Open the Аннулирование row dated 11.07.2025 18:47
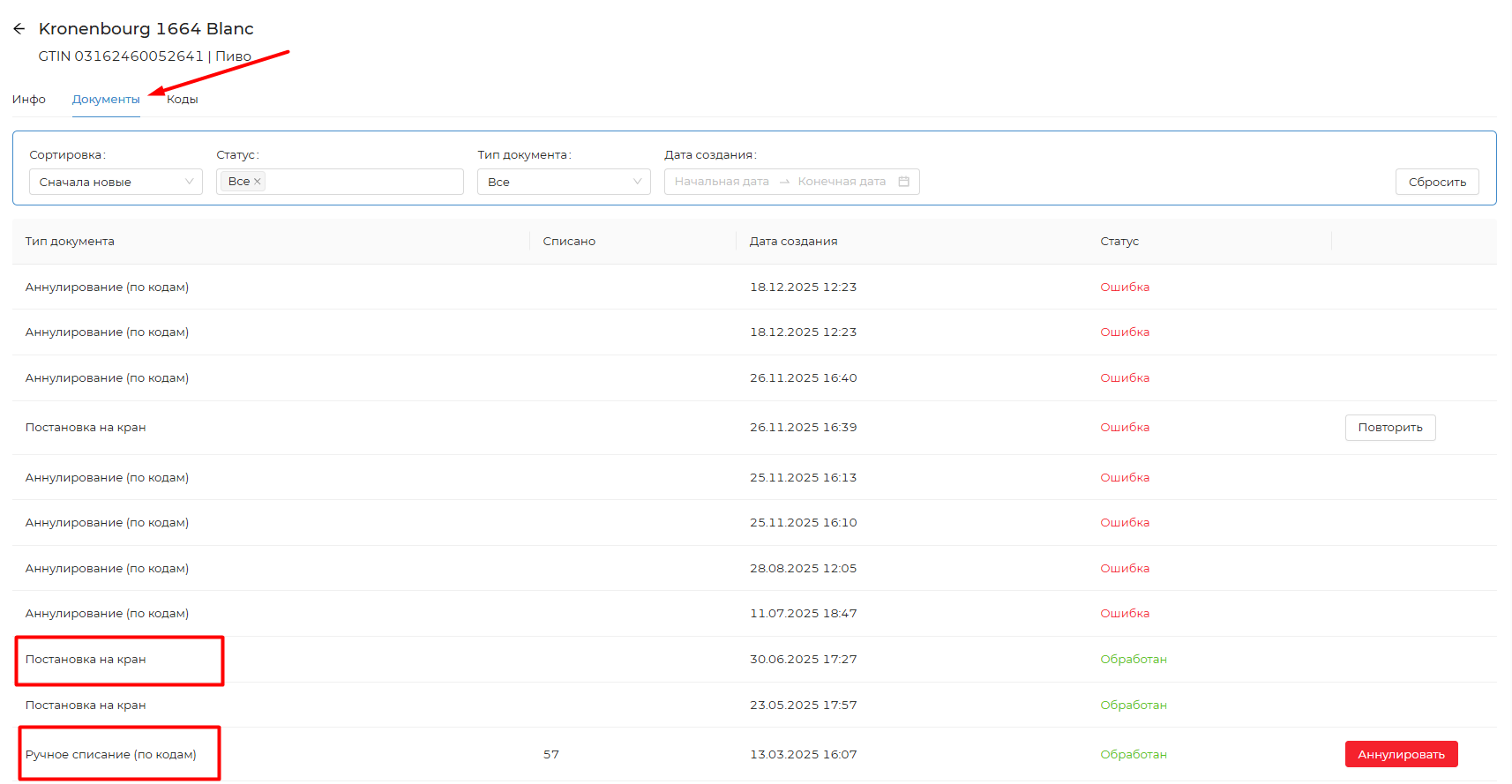Viewport: 1512px width, 784px height. coord(107,614)
